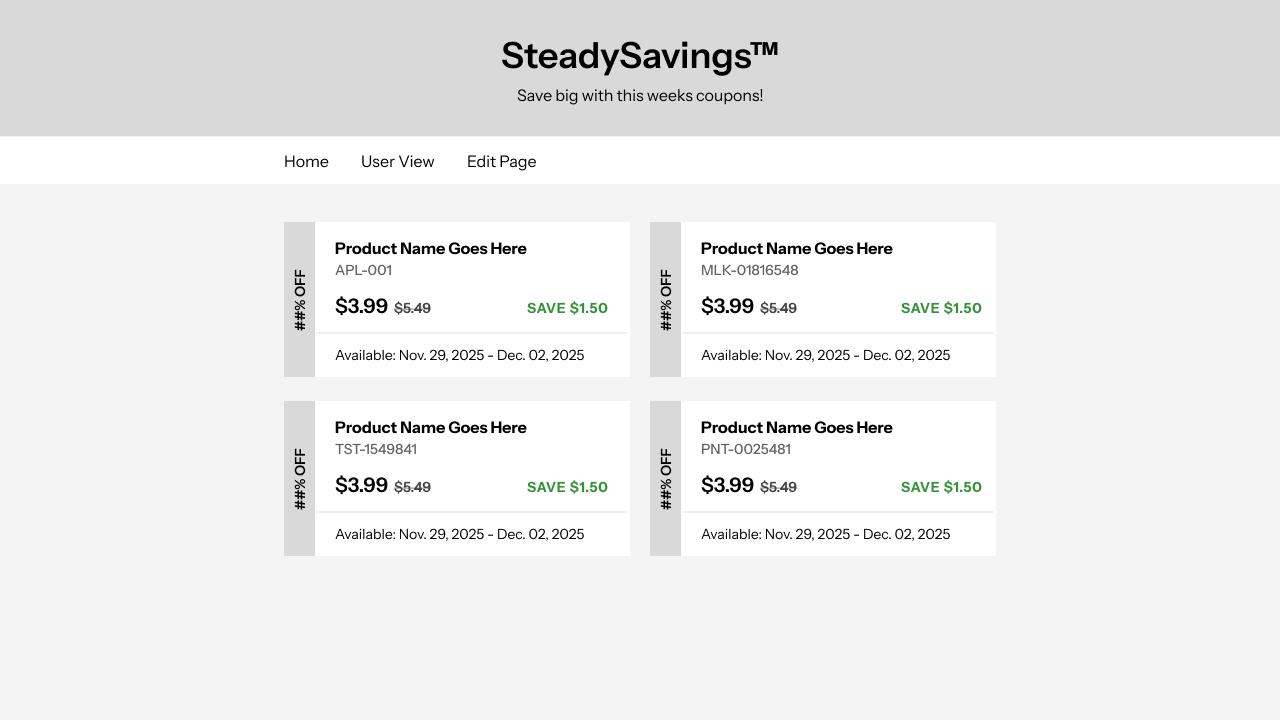Switch to User View

(397, 161)
